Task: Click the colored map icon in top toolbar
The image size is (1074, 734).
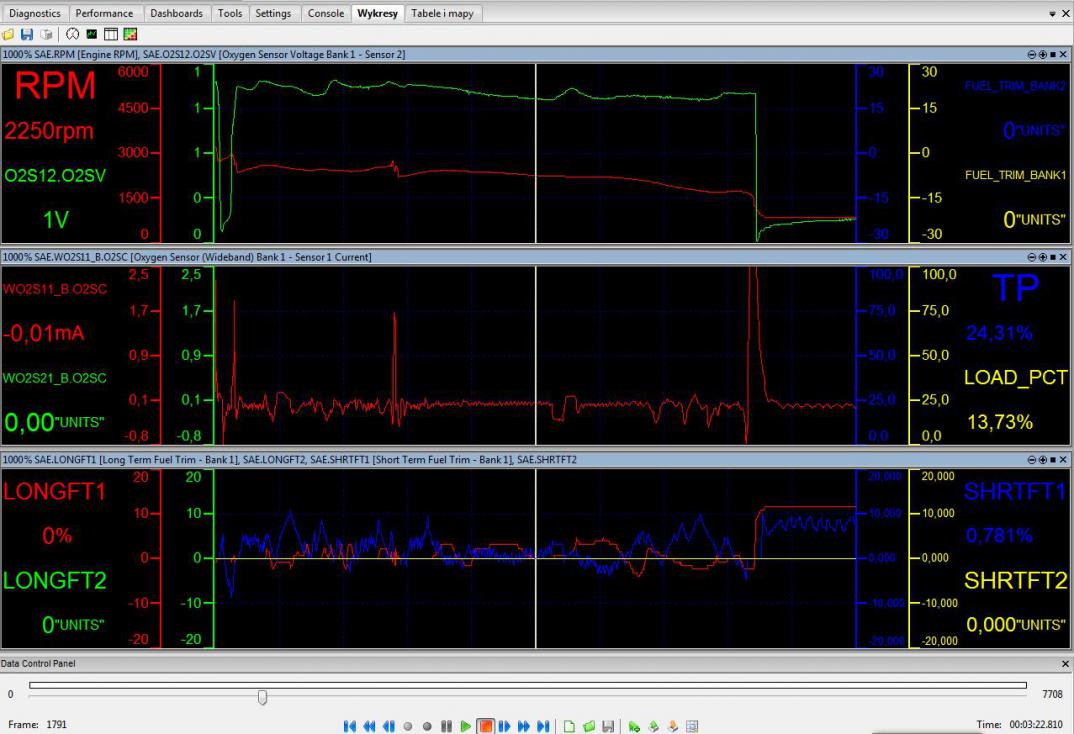Action: [x=130, y=35]
